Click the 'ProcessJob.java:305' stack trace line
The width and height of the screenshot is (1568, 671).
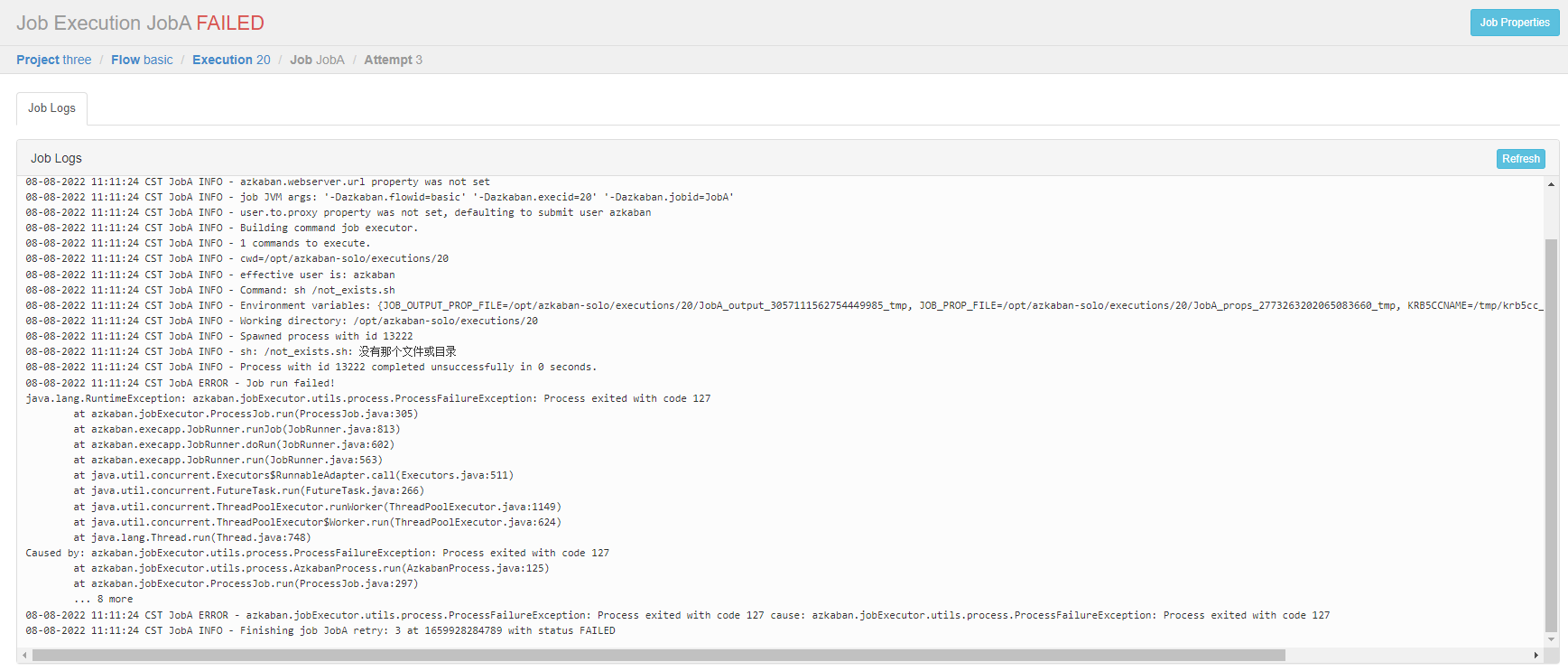coord(246,414)
